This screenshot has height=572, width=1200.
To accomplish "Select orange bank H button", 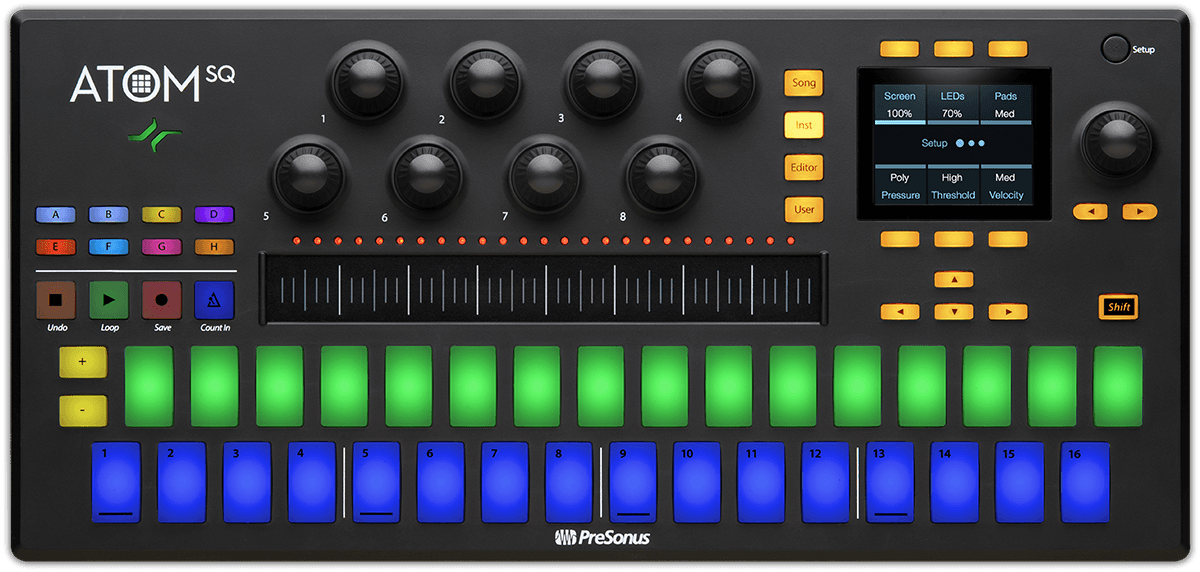I will [214, 246].
